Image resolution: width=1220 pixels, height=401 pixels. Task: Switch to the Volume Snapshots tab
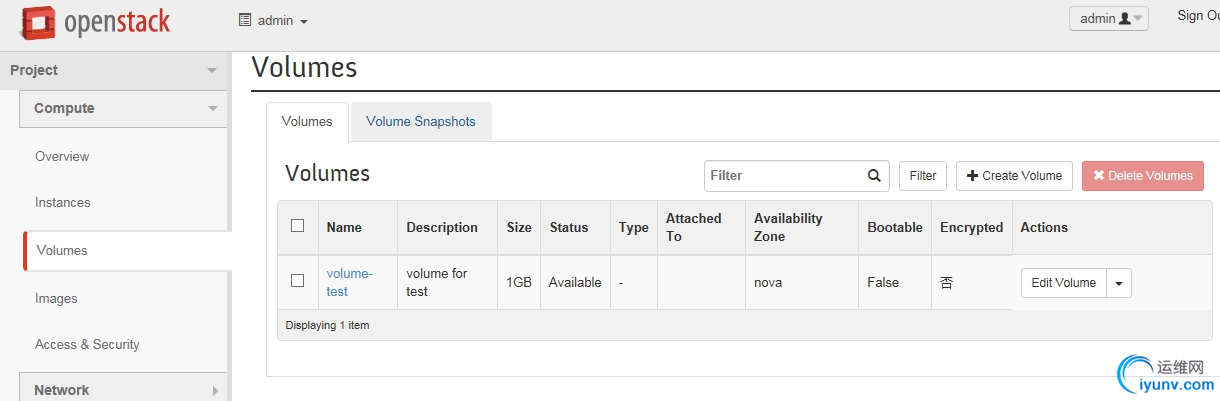click(421, 122)
